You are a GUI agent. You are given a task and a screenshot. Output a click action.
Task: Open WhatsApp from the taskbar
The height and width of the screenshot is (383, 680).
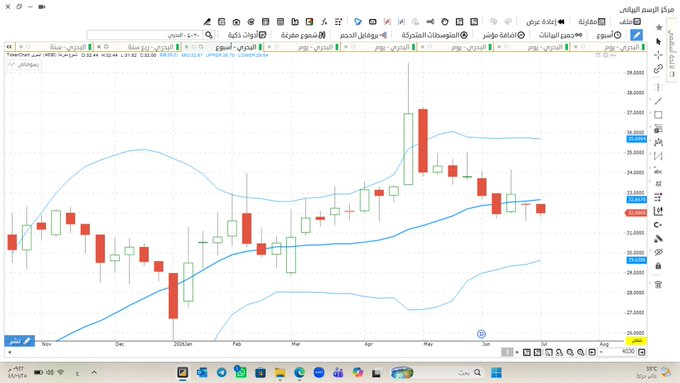point(241,373)
